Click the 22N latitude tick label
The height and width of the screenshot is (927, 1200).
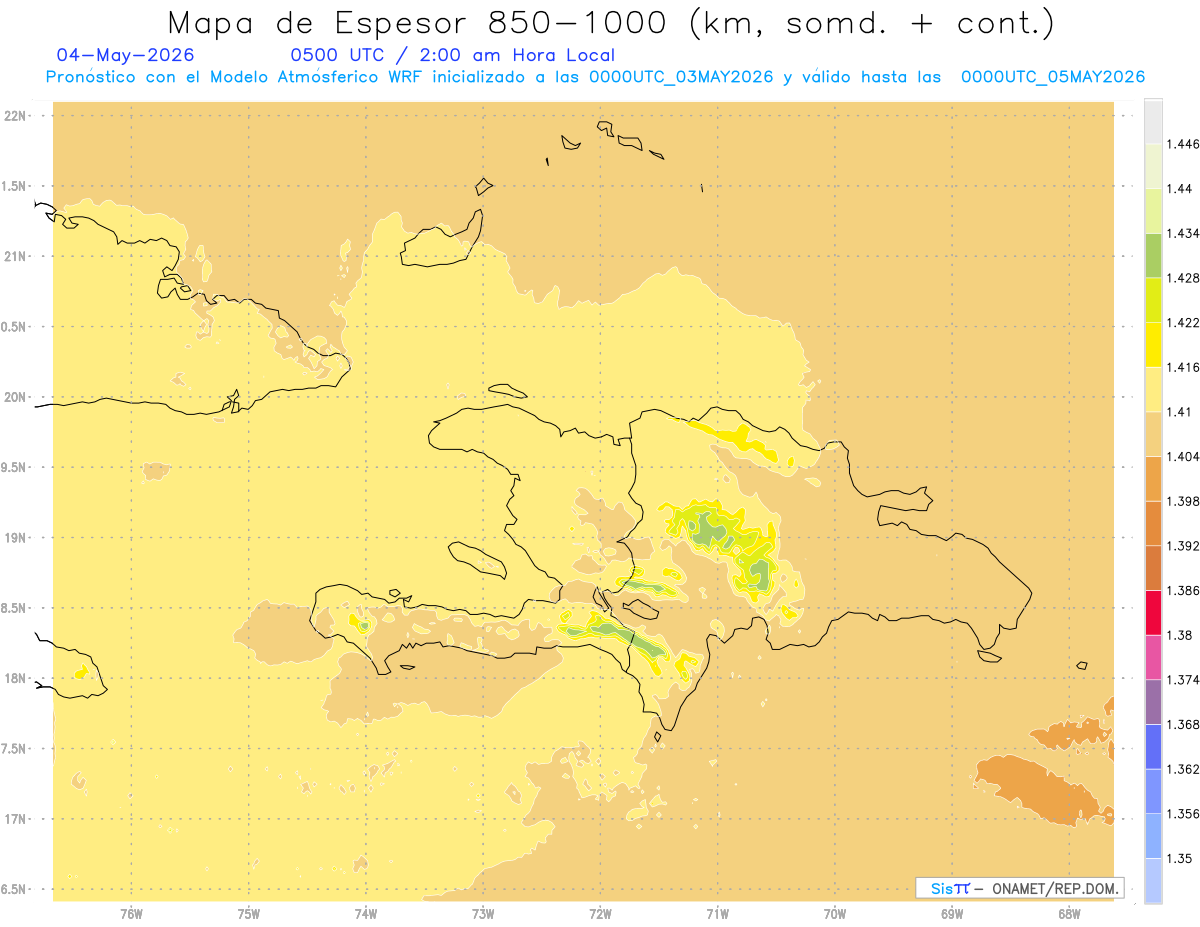tap(15, 115)
